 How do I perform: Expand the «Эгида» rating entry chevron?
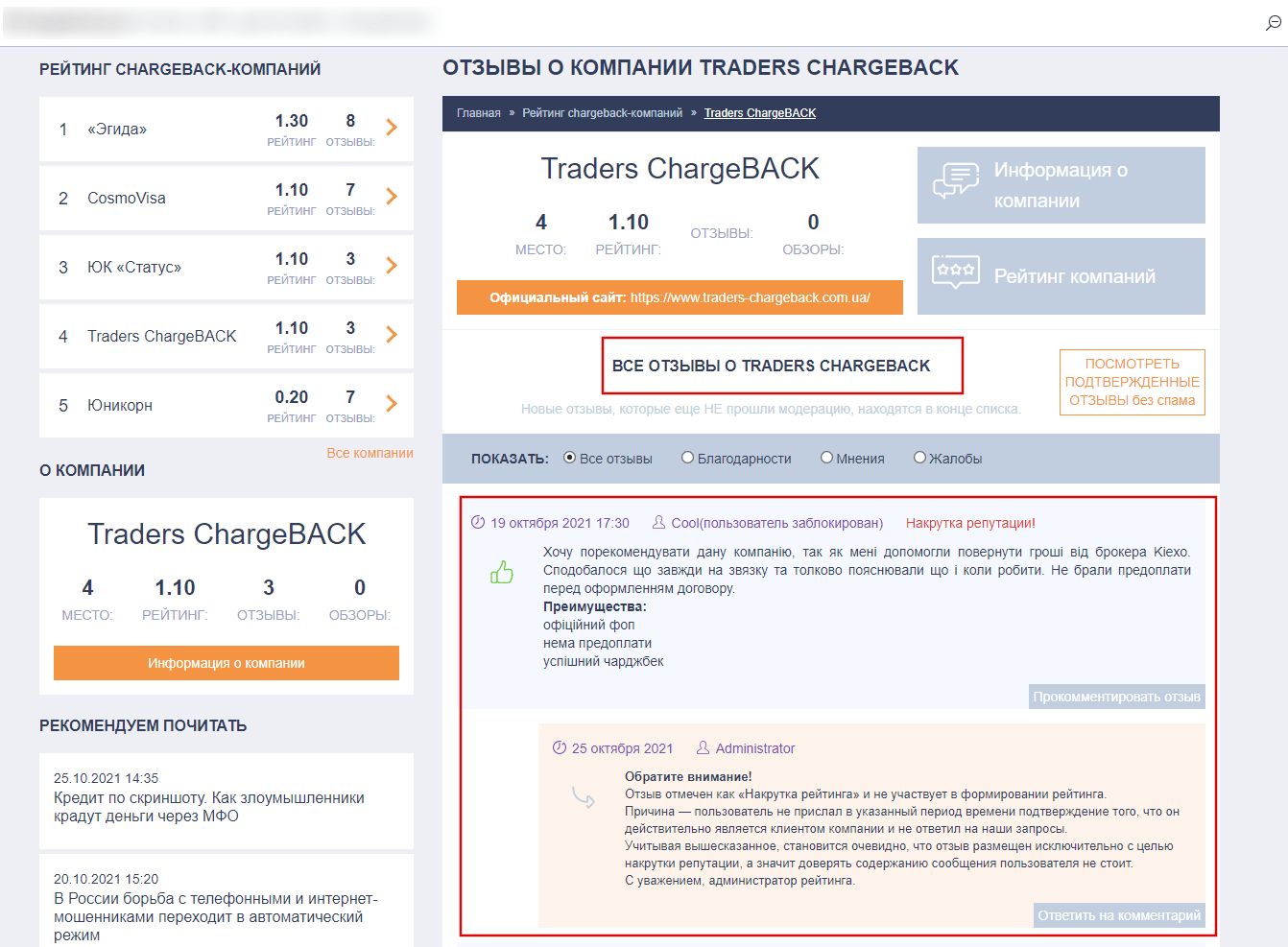pos(392,128)
